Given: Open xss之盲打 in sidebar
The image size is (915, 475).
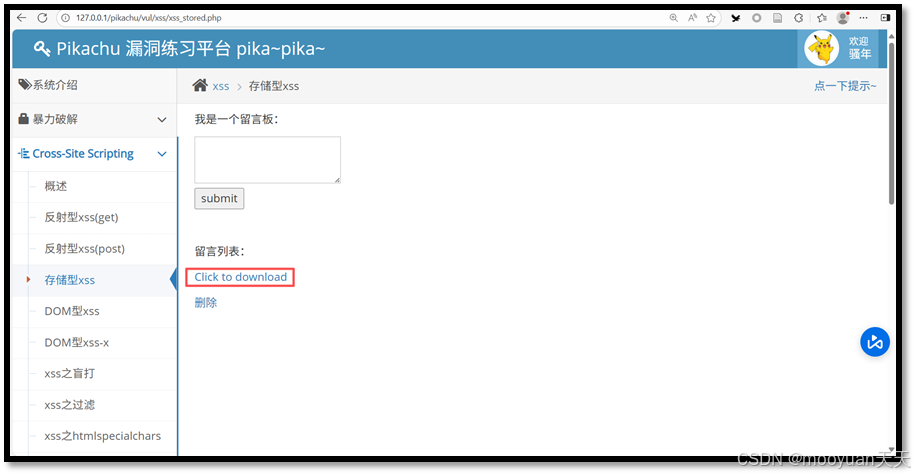Looking at the screenshot, I should [x=69, y=373].
